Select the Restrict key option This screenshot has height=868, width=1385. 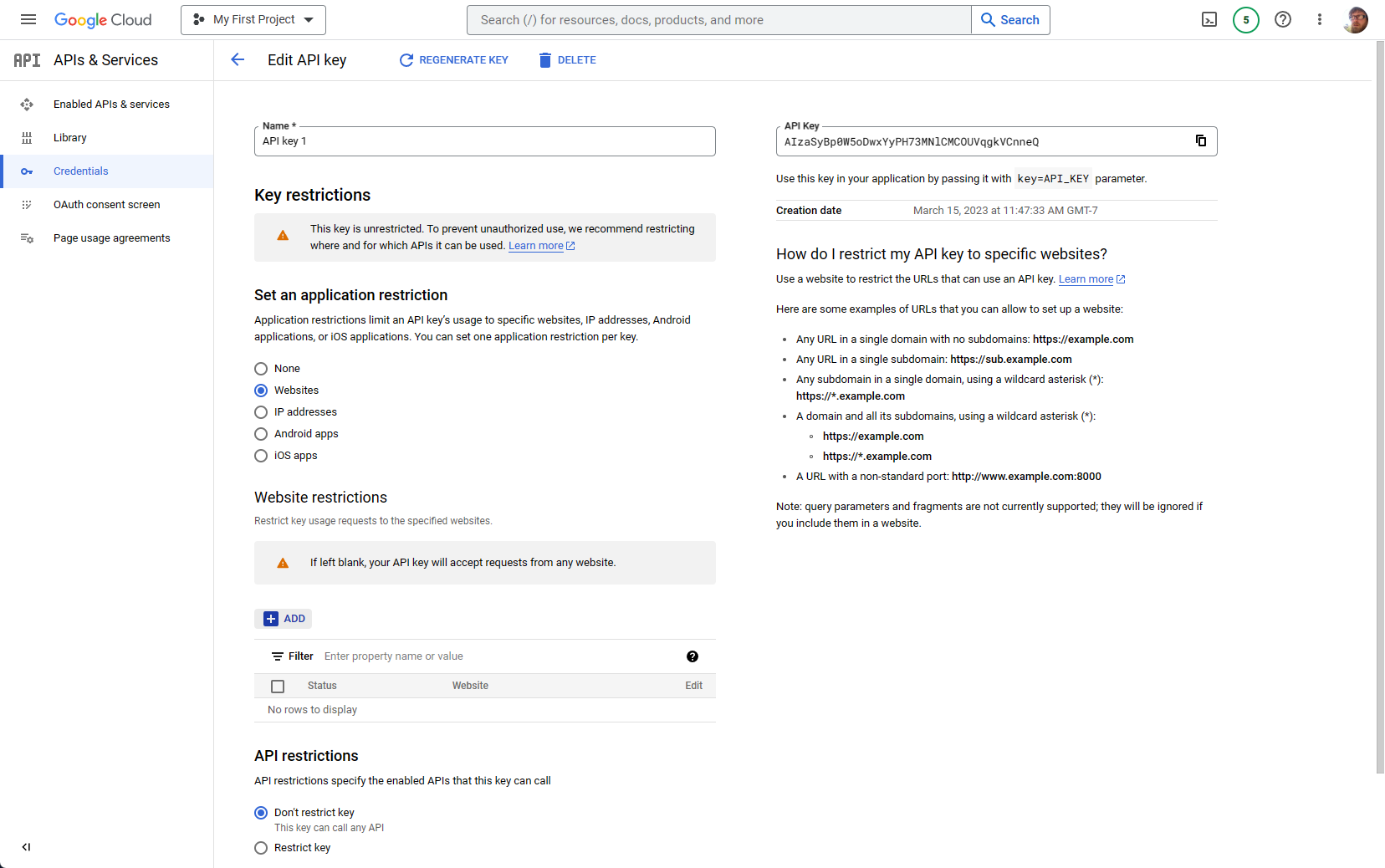point(261,848)
